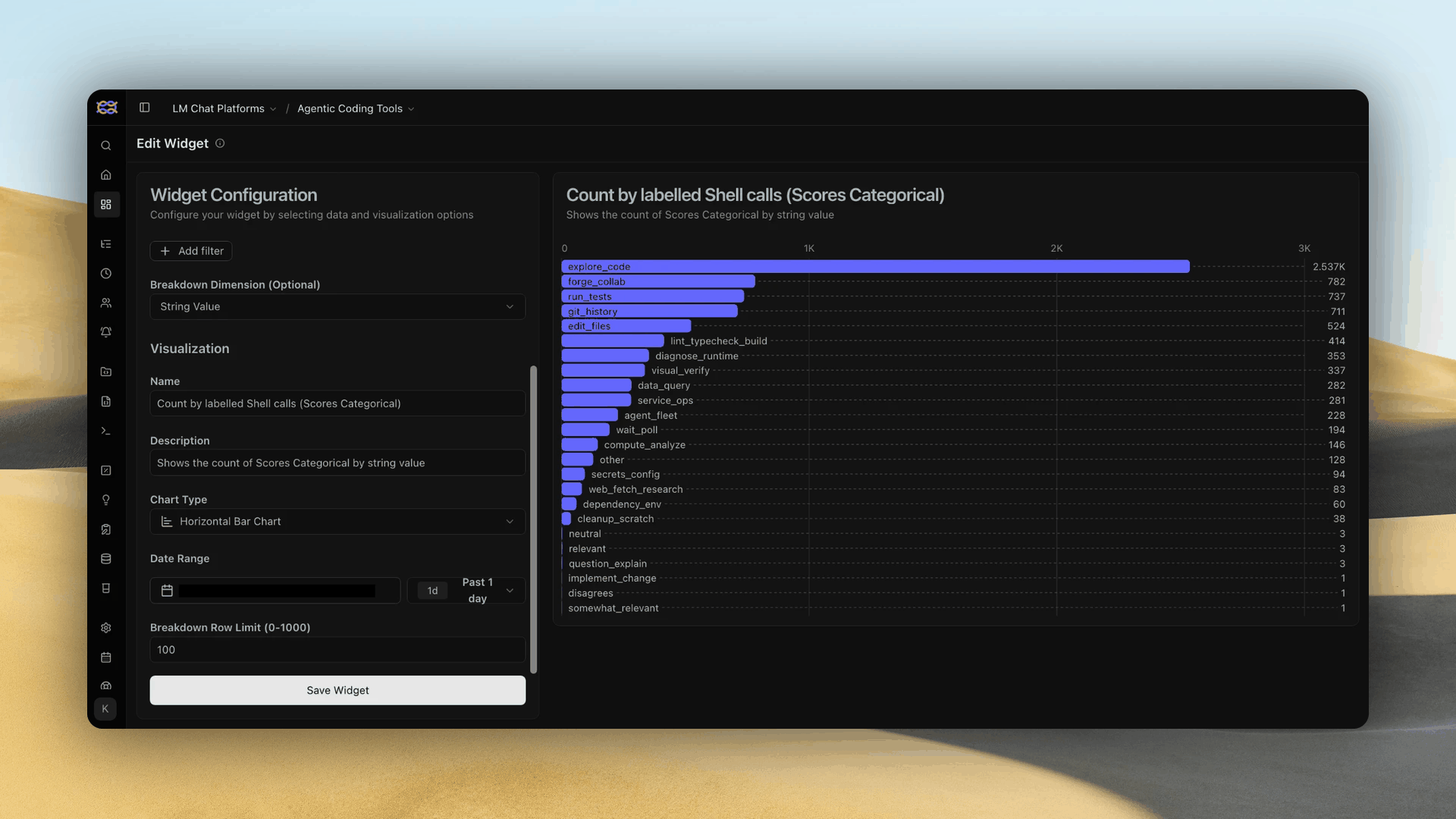Click the git_history bar in chart
This screenshot has width=1456, height=819.
(x=649, y=311)
